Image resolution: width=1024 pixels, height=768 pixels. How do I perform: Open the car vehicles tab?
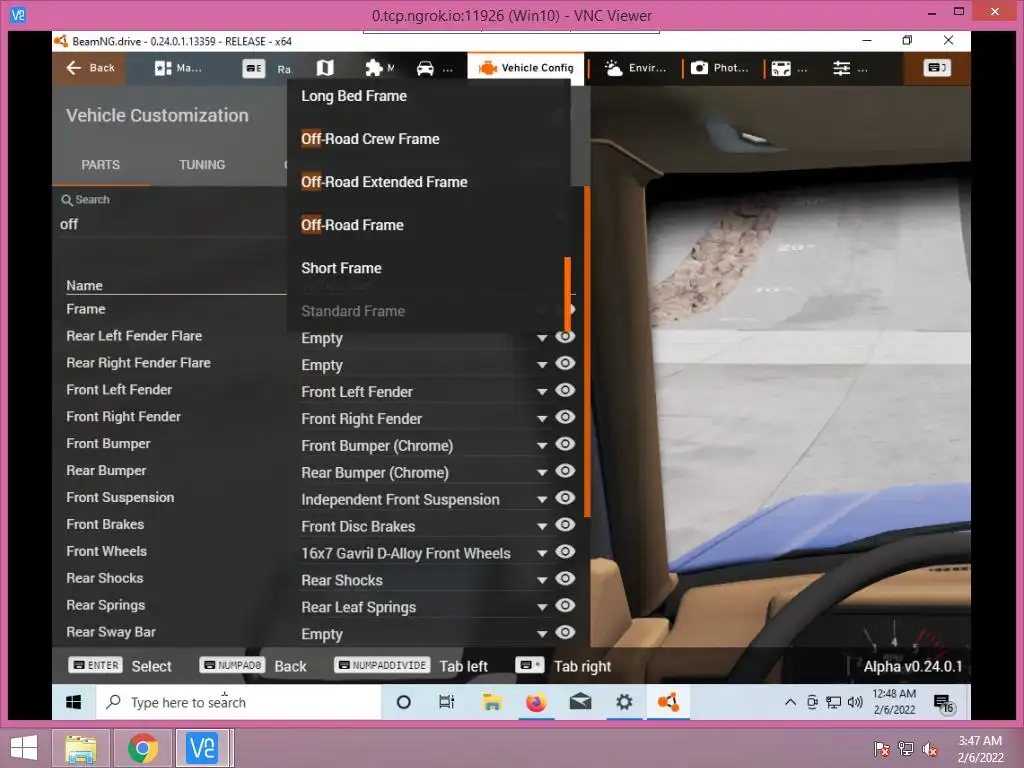(x=434, y=68)
